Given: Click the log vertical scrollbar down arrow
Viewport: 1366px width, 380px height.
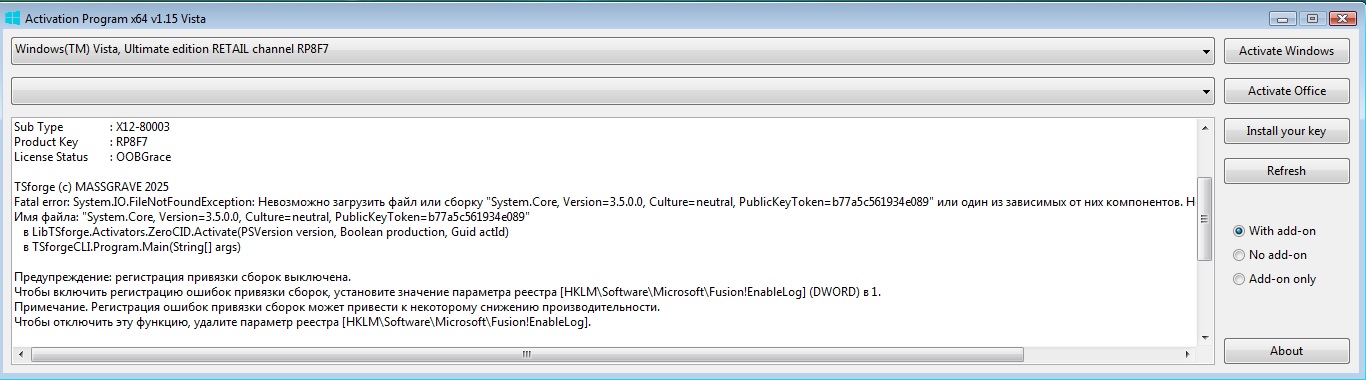Looking at the screenshot, I should (x=1205, y=337).
